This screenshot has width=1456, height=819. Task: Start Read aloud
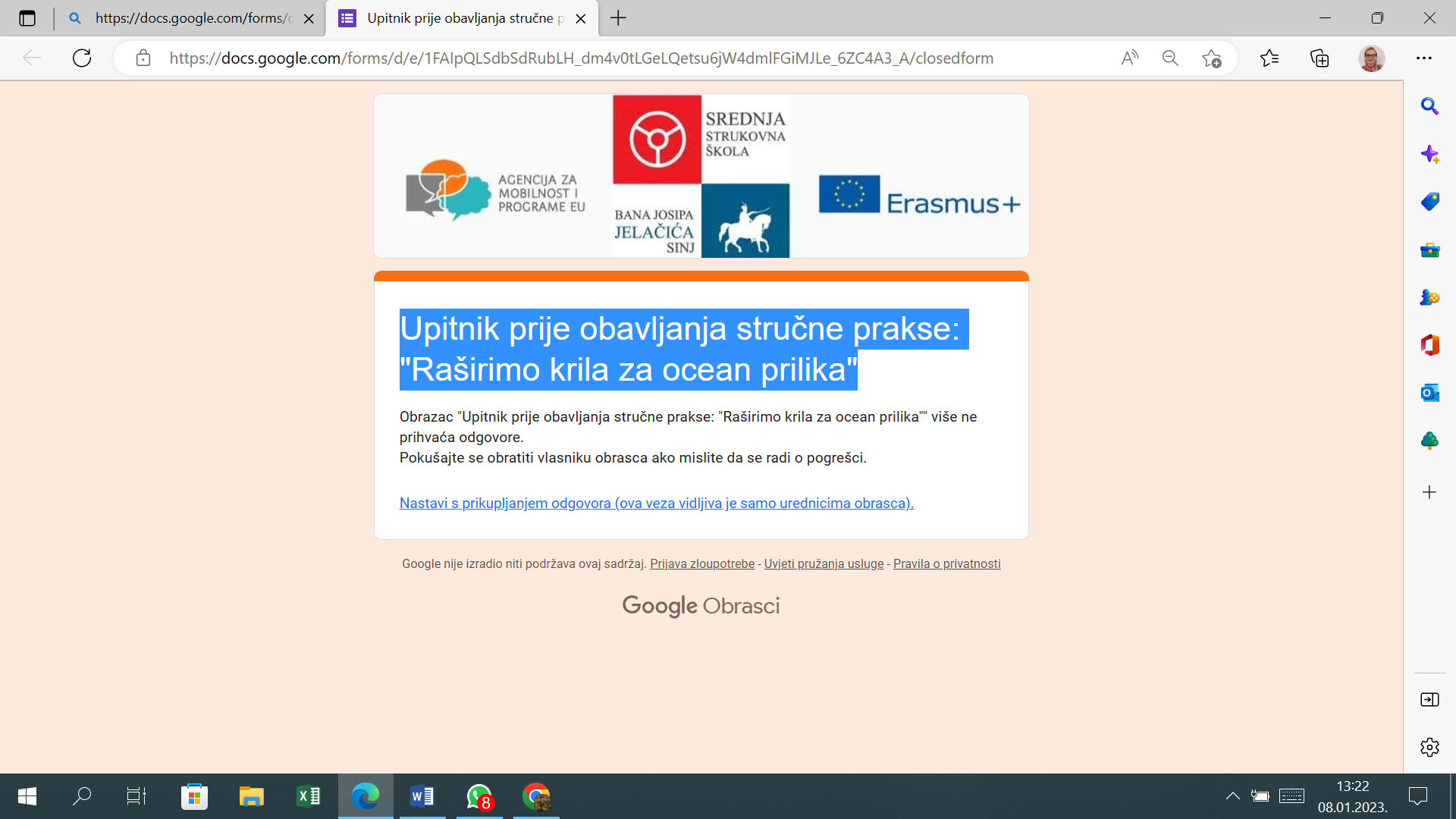(1130, 58)
